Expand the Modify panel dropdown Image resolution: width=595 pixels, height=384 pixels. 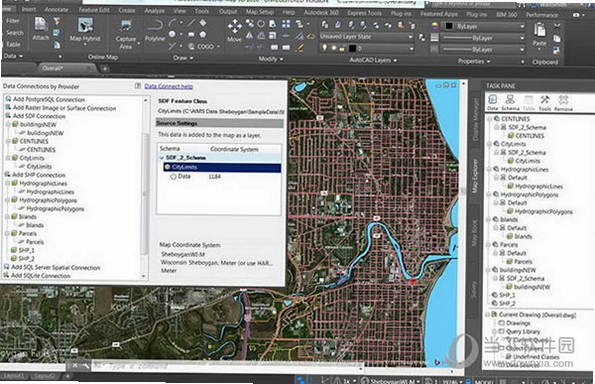coord(271,59)
